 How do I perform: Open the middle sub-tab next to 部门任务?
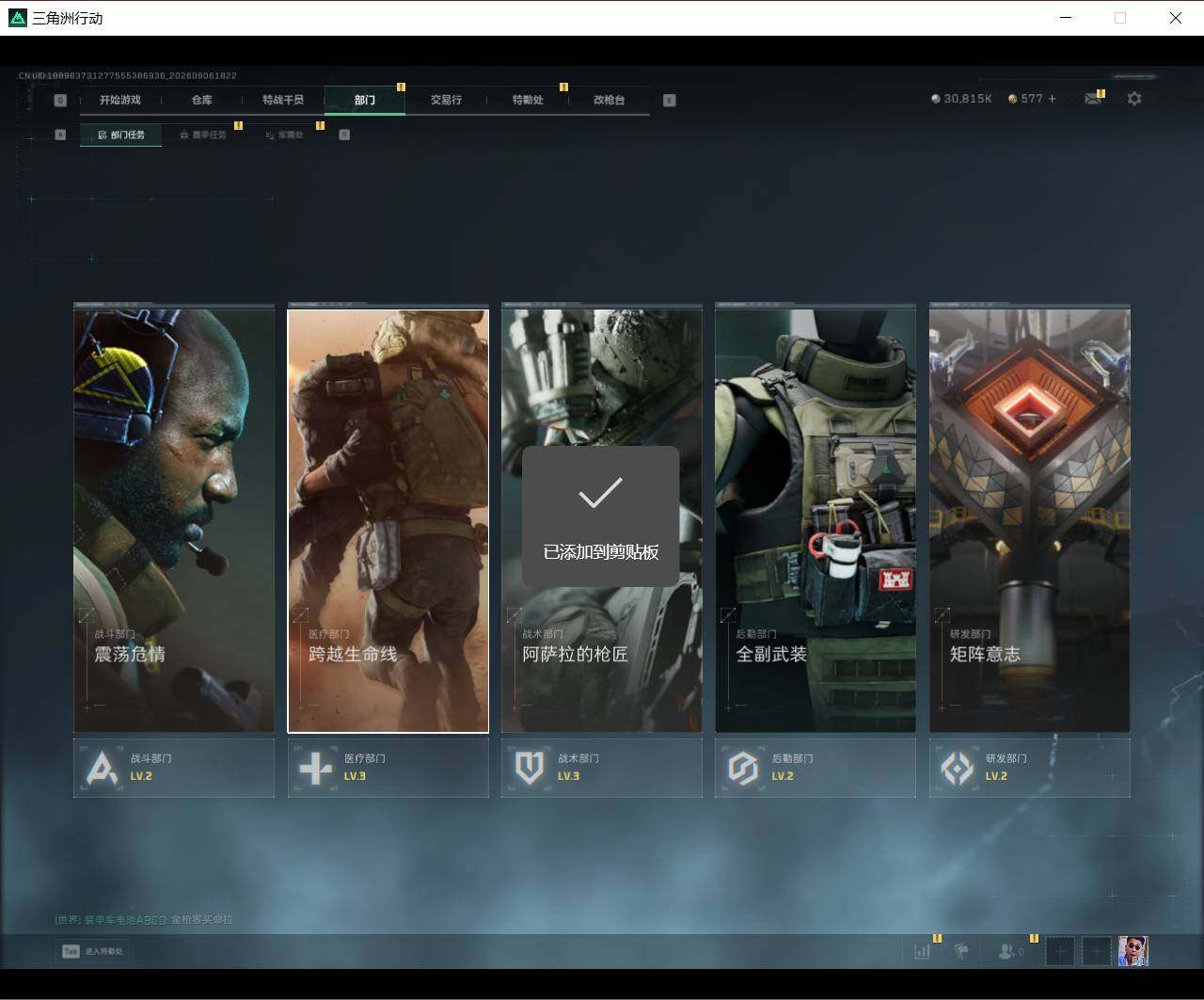[203, 135]
